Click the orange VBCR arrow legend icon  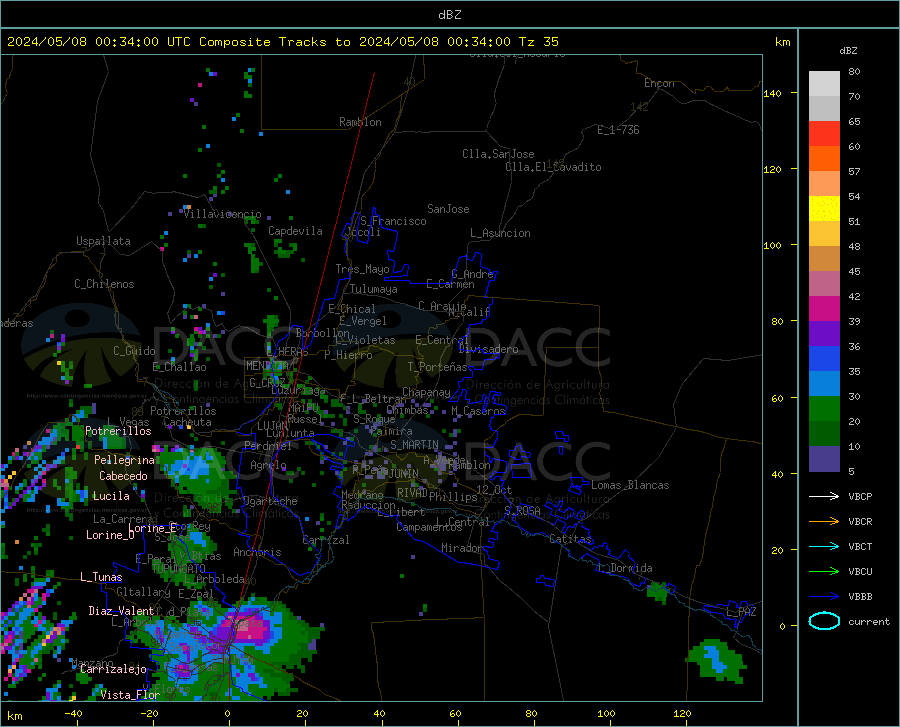pyautogui.click(x=824, y=522)
